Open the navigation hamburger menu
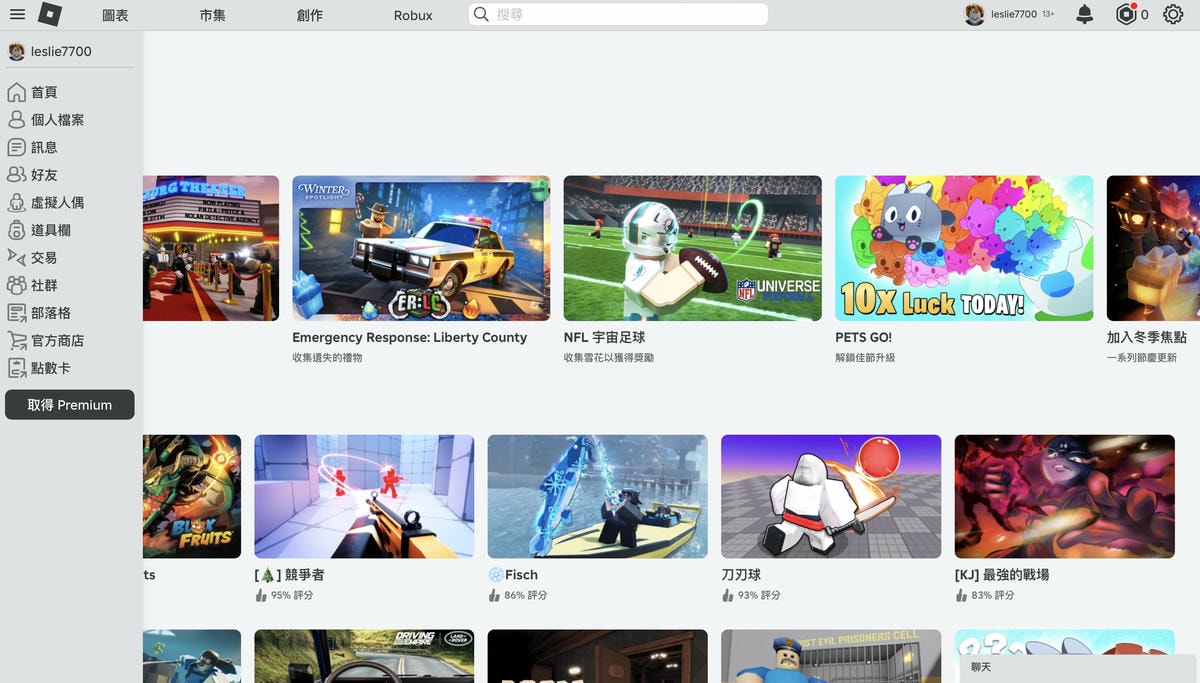1200x683 pixels. 17,14
